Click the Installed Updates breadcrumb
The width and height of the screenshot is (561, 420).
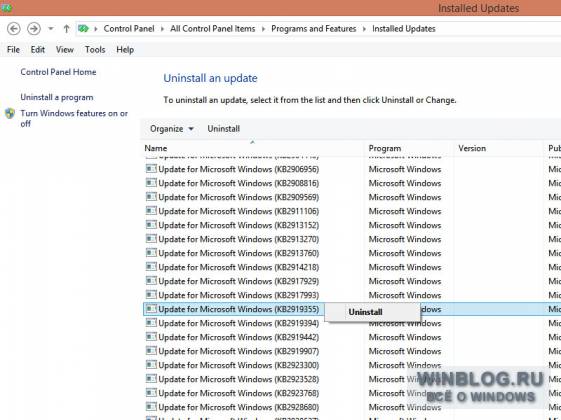click(x=404, y=29)
